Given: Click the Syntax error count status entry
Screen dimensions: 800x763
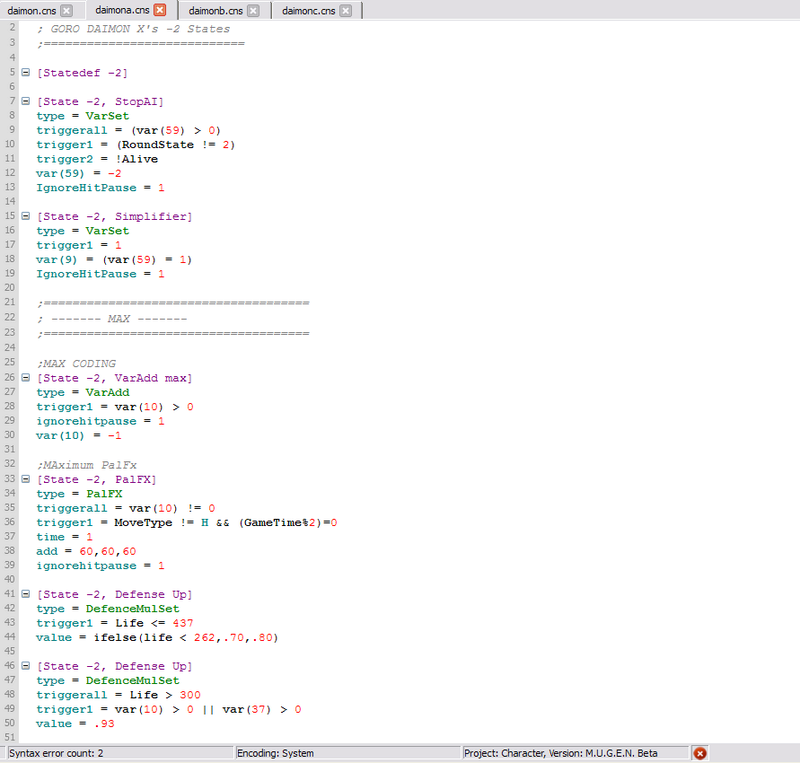Looking at the screenshot, I should click(x=120, y=753).
